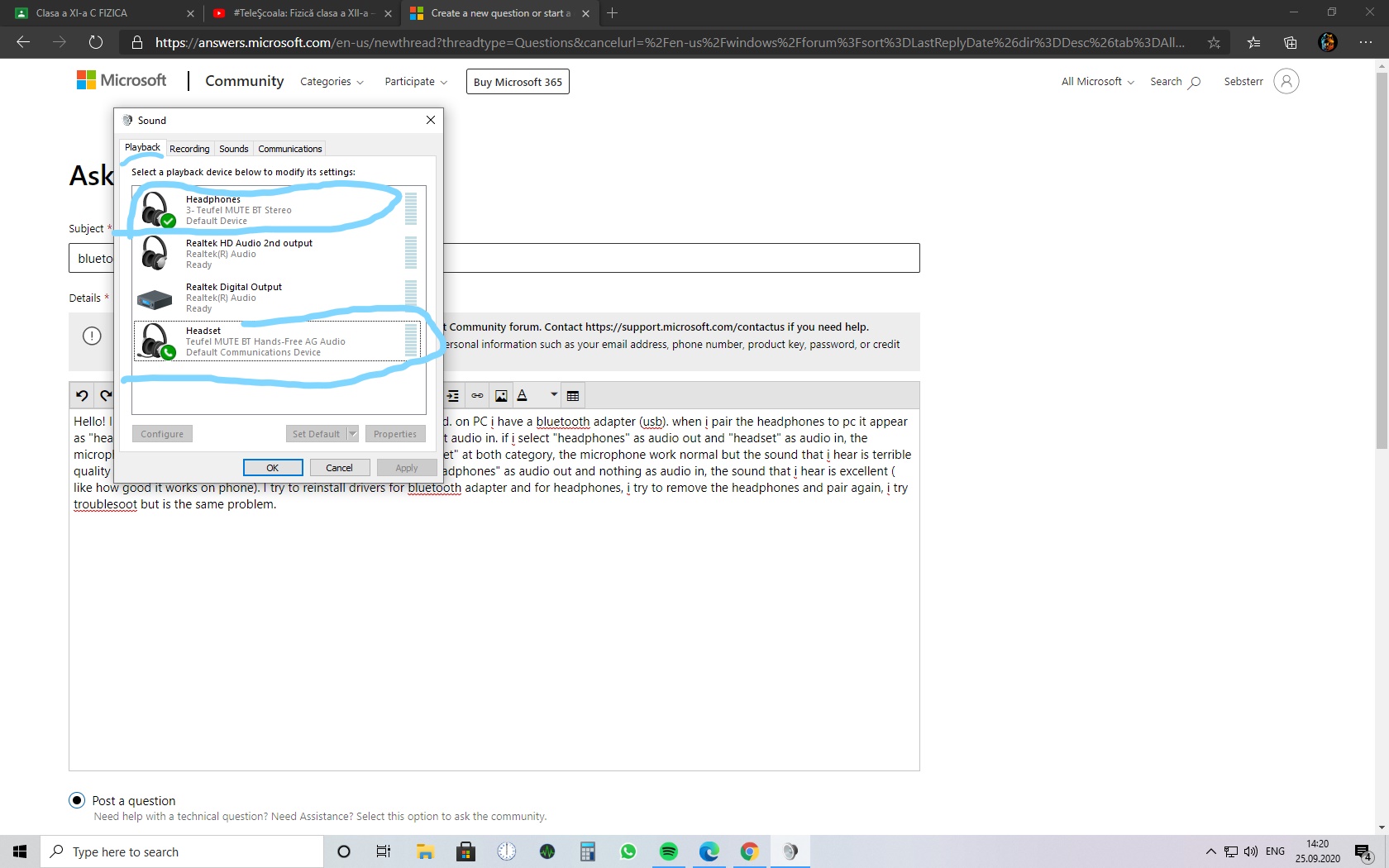The height and width of the screenshot is (868, 1389).
Task: Open File Explorer from taskbar
Action: (425, 851)
